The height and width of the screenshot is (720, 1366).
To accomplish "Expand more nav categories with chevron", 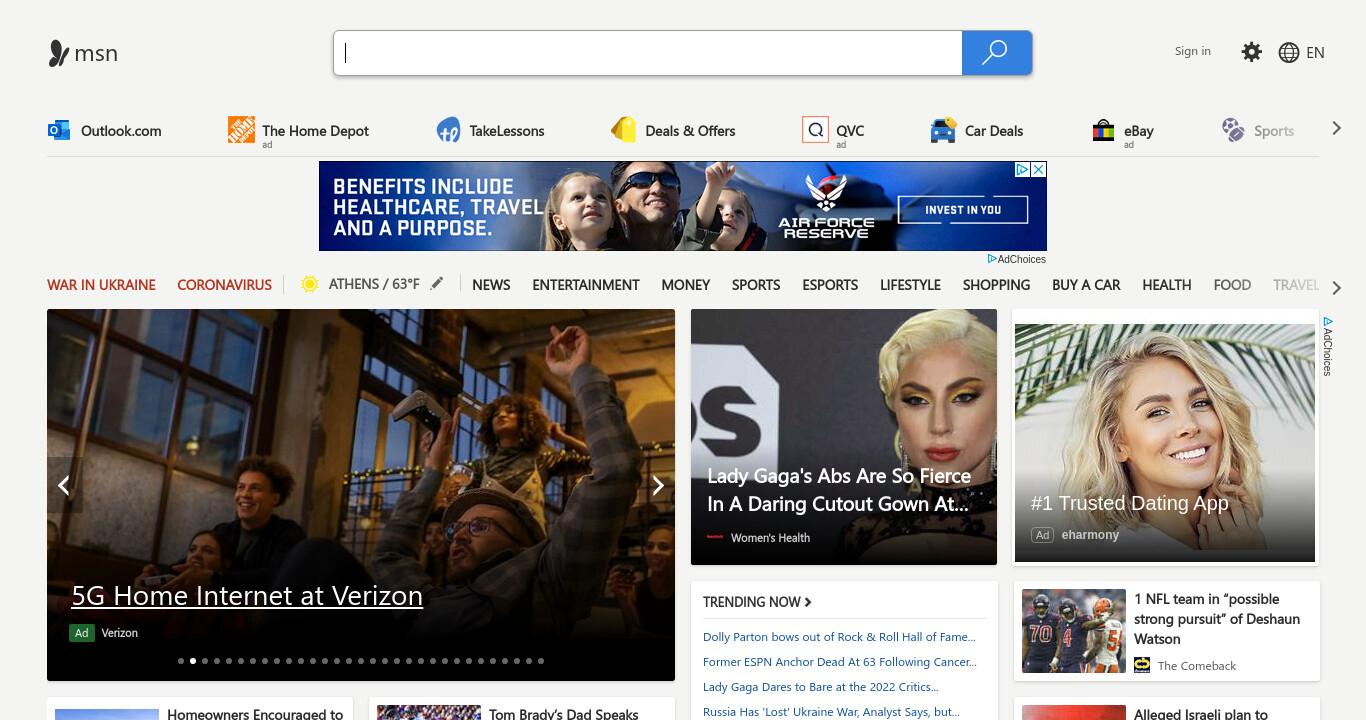I will (x=1337, y=288).
